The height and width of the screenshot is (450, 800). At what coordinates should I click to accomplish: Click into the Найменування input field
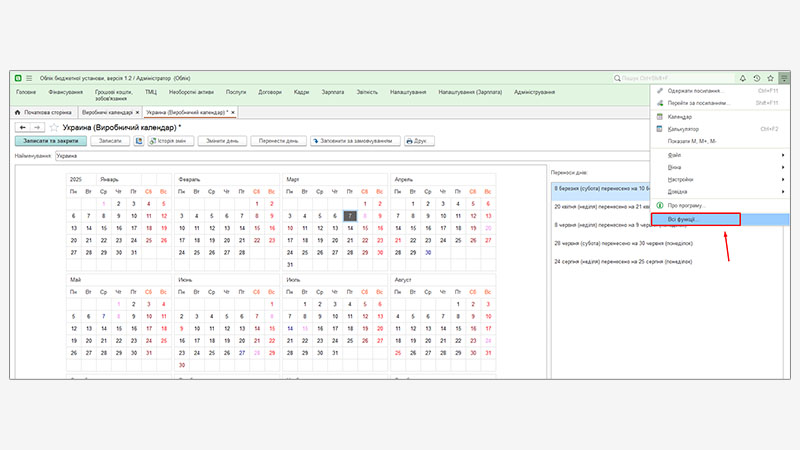(300, 156)
